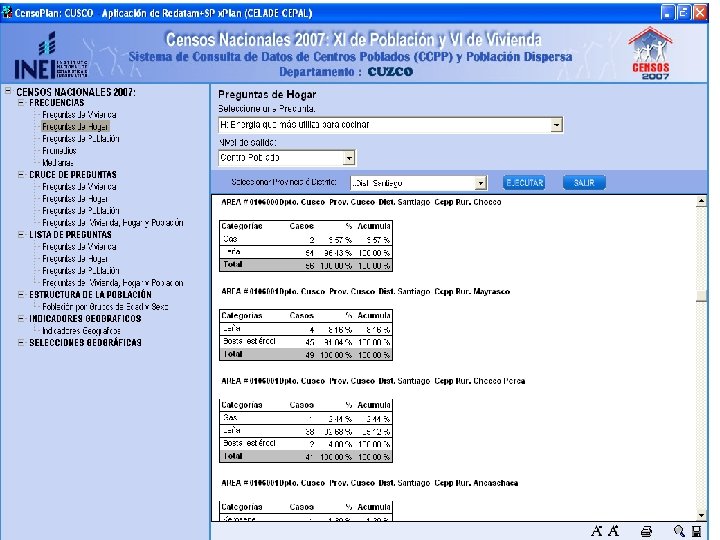Click 'Acumula' header in the Mayrasco table
Image resolution: width=720 pixels, height=540 pixels.
click(x=374, y=315)
